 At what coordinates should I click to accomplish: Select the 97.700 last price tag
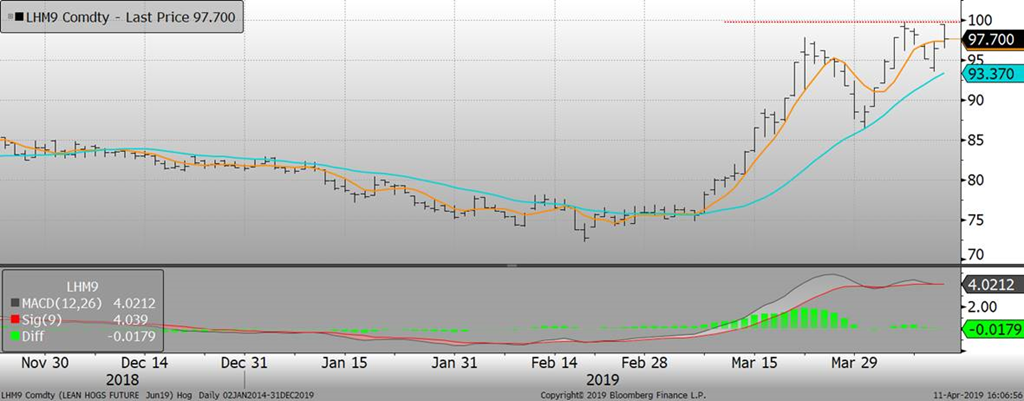pos(989,40)
